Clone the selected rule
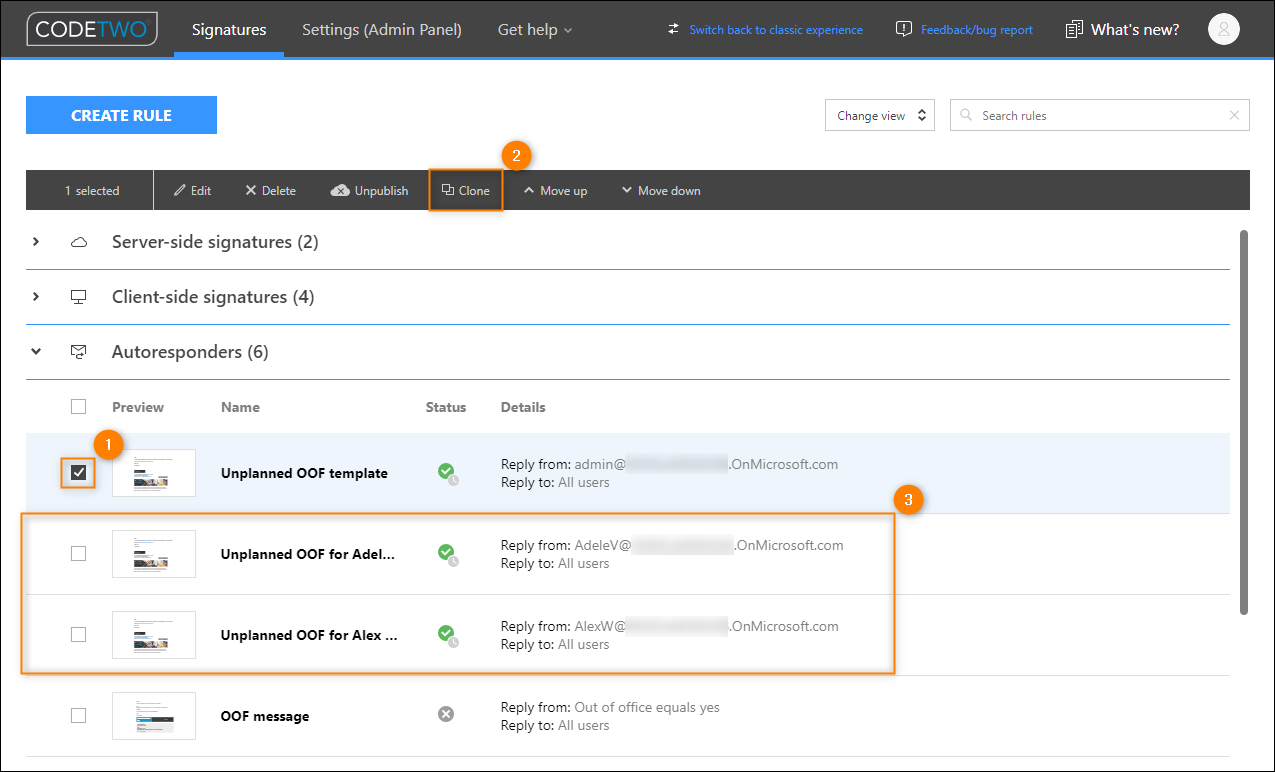This screenshot has width=1275, height=772. click(x=466, y=190)
